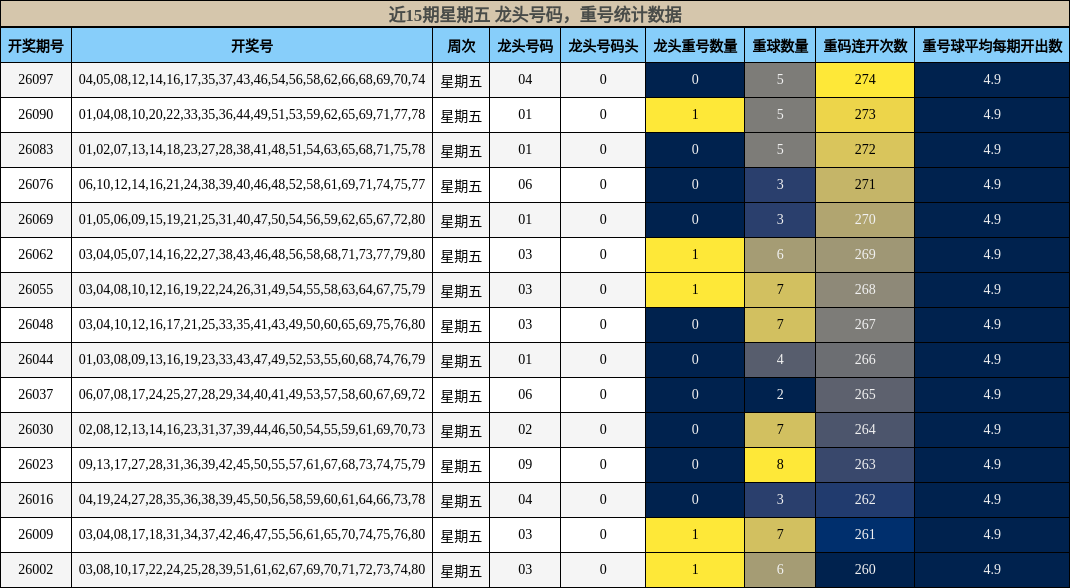The width and height of the screenshot is (1070, 588).
Task: Click the 重球数量 column header
Action: point(780,45)
